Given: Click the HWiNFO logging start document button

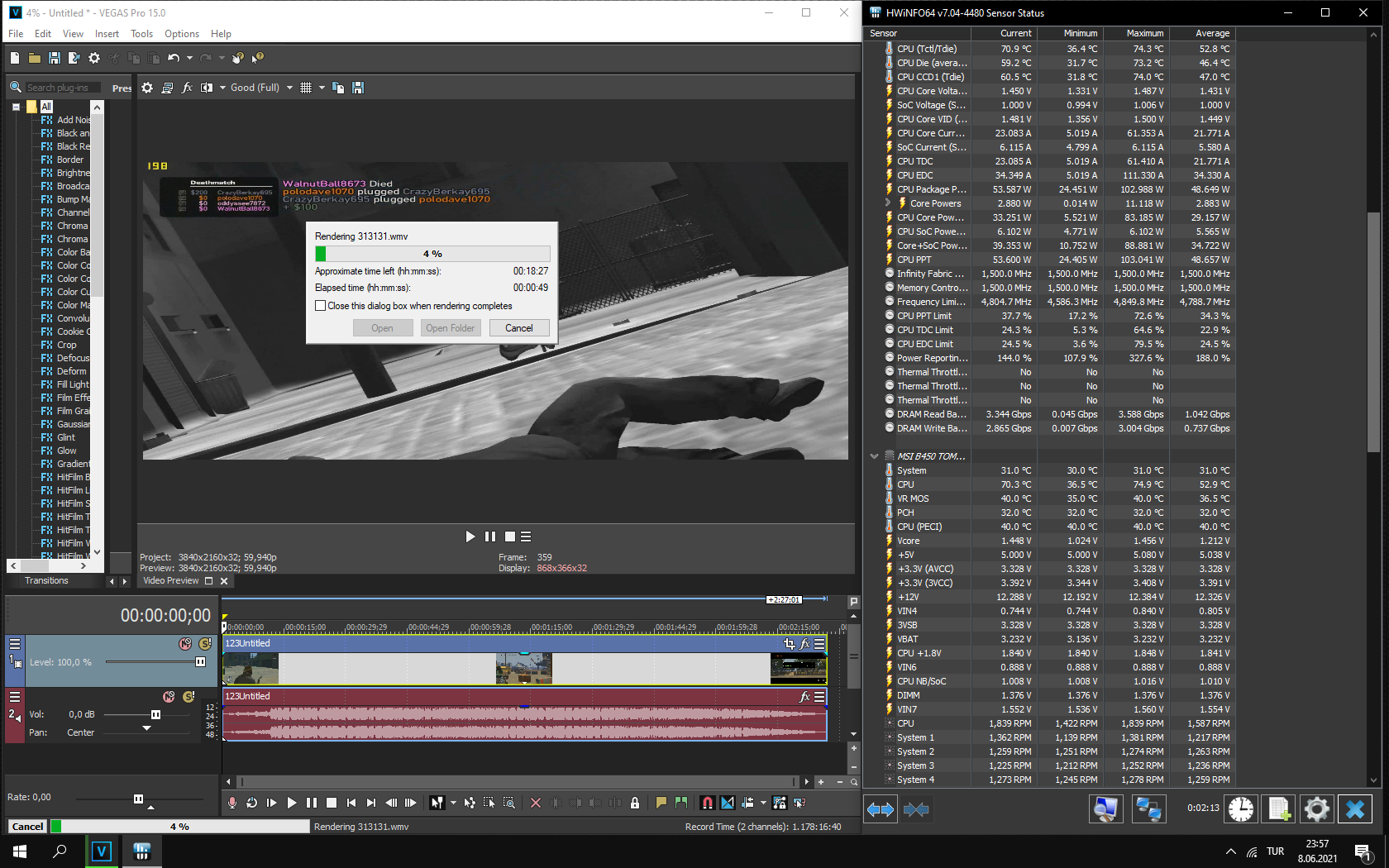Looking at the screenshot, I should point(1279,808).
